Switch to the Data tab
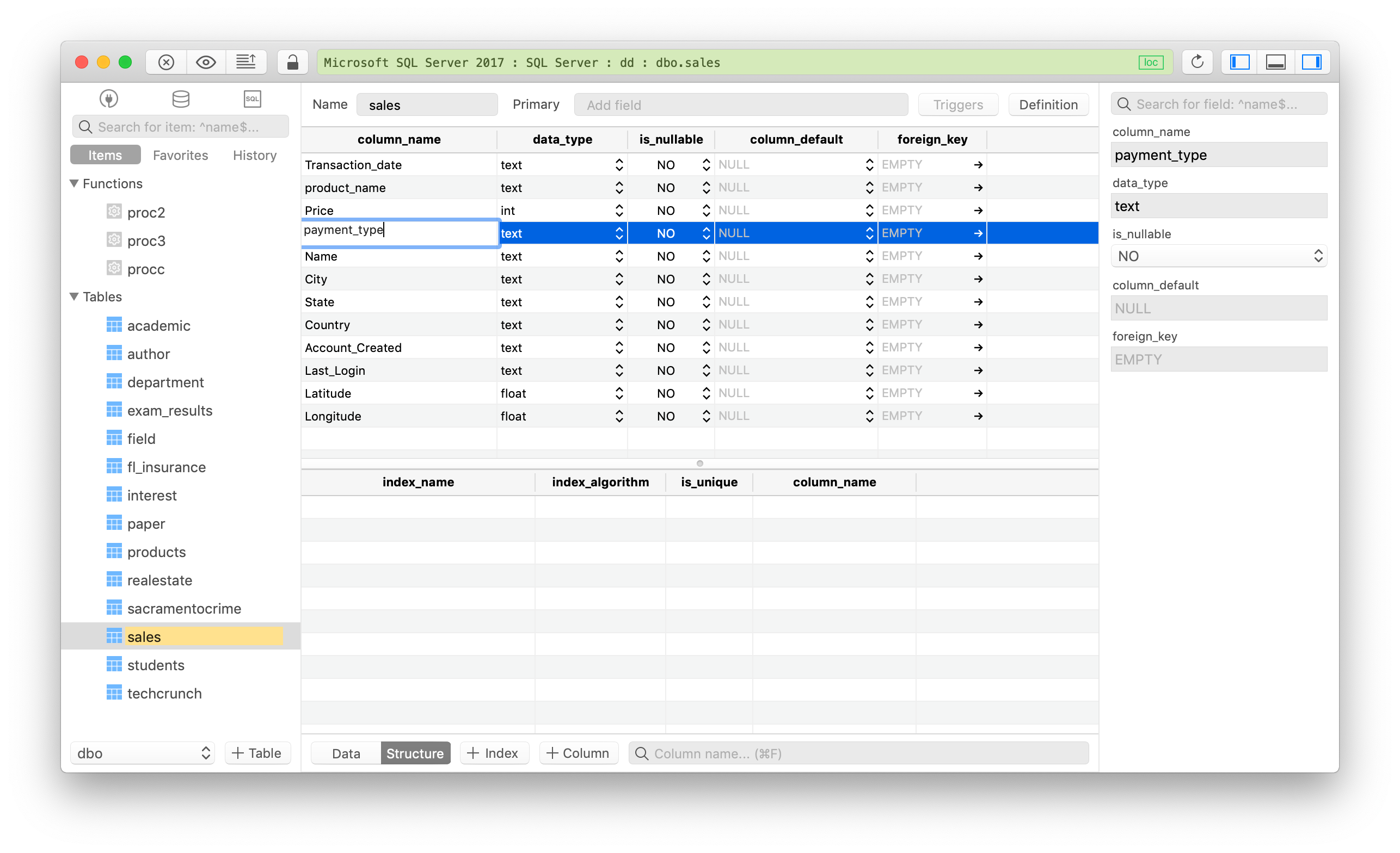 coord(344,753)
